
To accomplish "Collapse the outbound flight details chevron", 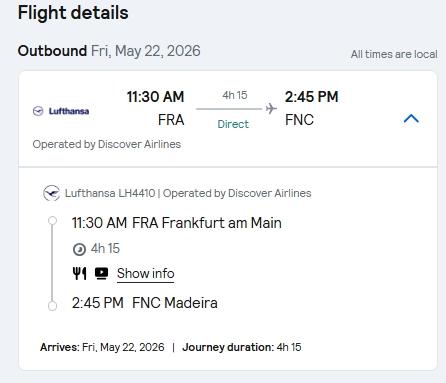I will tap(411, 118).
